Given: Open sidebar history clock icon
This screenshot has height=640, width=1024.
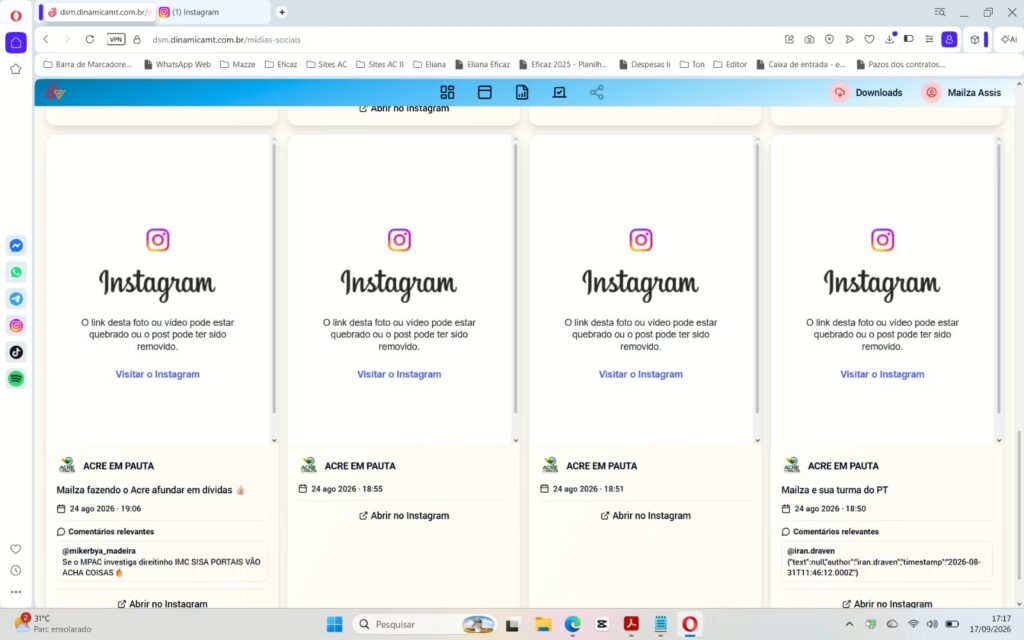Looking at the screenshot, I should [16, 571].
